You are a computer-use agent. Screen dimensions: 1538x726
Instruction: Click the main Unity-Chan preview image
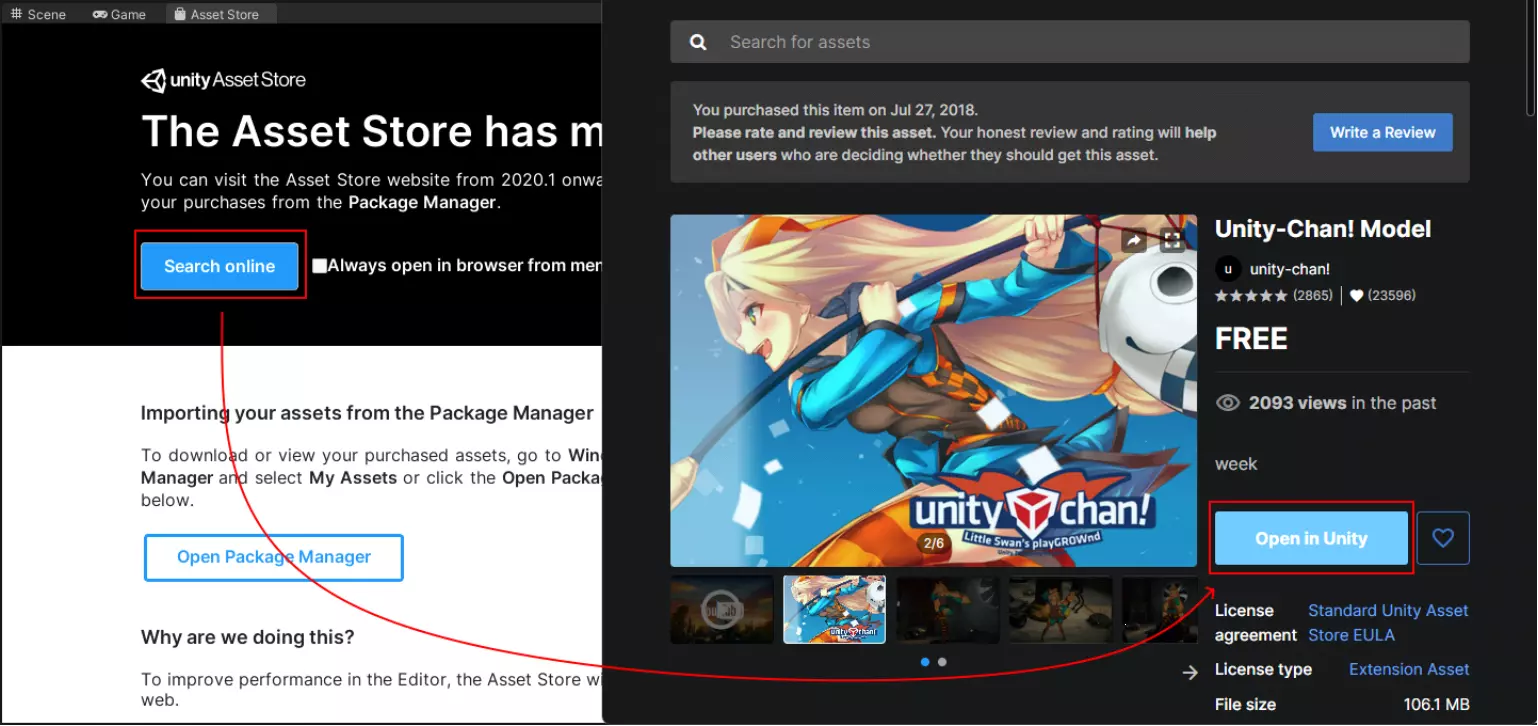coord(933,391)
